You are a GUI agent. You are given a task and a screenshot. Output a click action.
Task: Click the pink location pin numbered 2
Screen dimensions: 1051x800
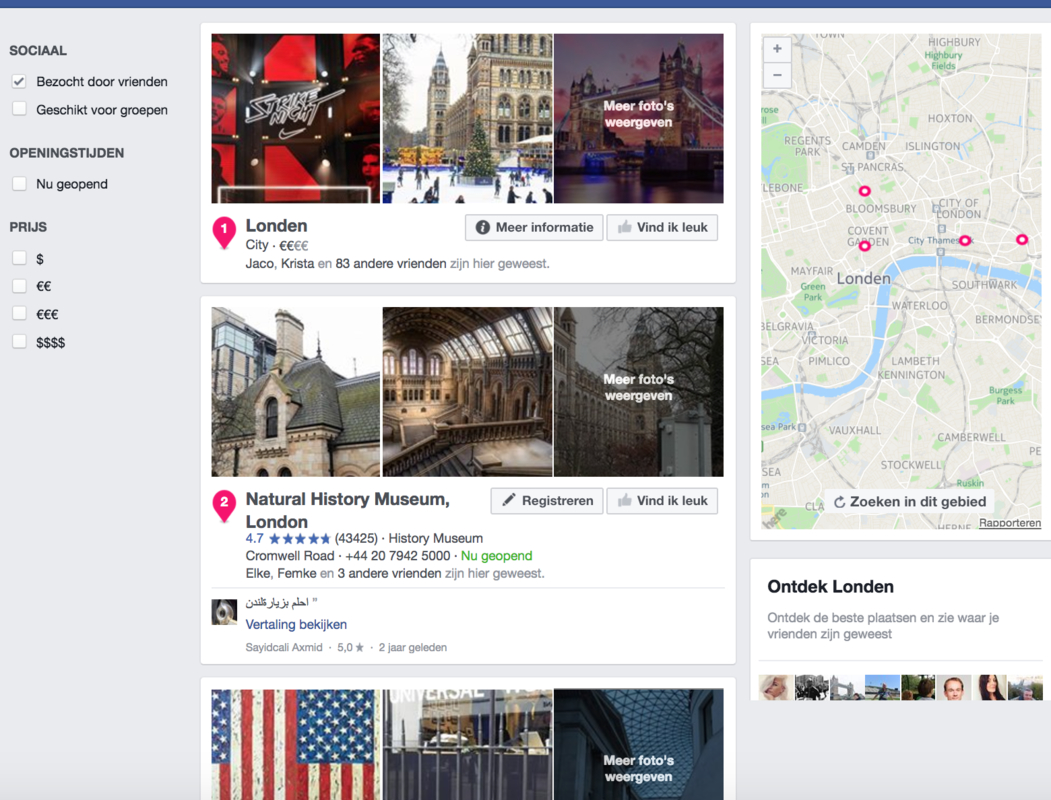click(224, 506)
